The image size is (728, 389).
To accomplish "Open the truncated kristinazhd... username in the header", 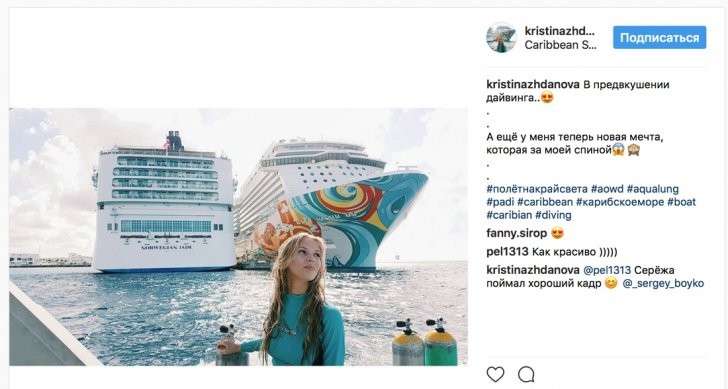I will tap(559, 31).
